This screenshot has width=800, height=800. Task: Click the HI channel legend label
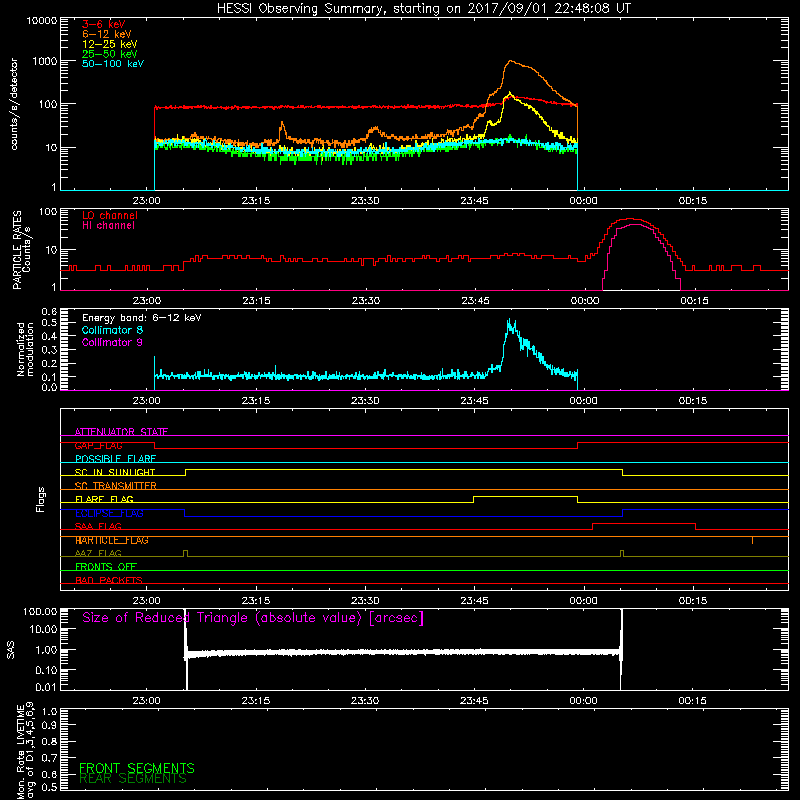[108, 226]
